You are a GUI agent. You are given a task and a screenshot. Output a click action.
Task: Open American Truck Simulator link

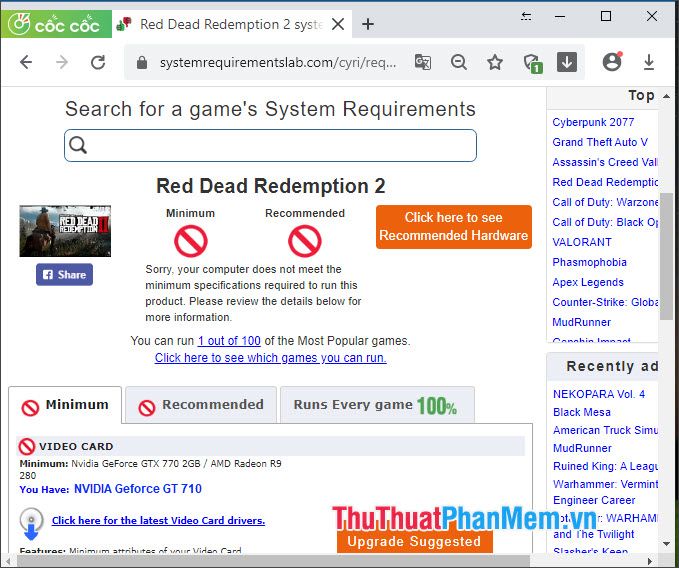(605, 430)
